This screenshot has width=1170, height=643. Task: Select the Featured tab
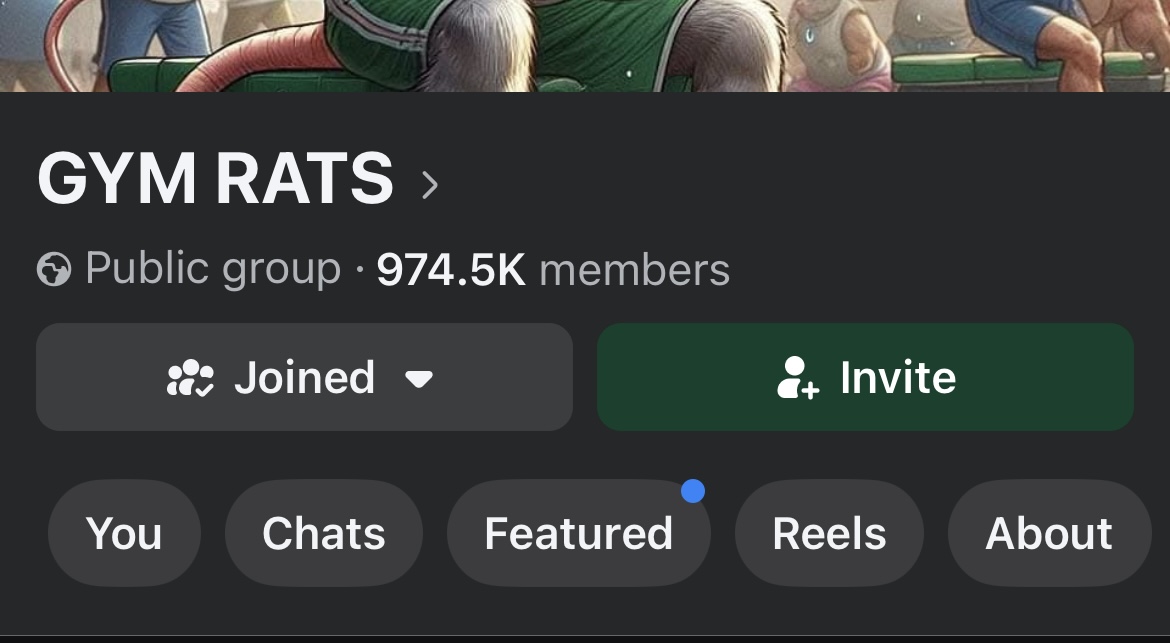578,533
